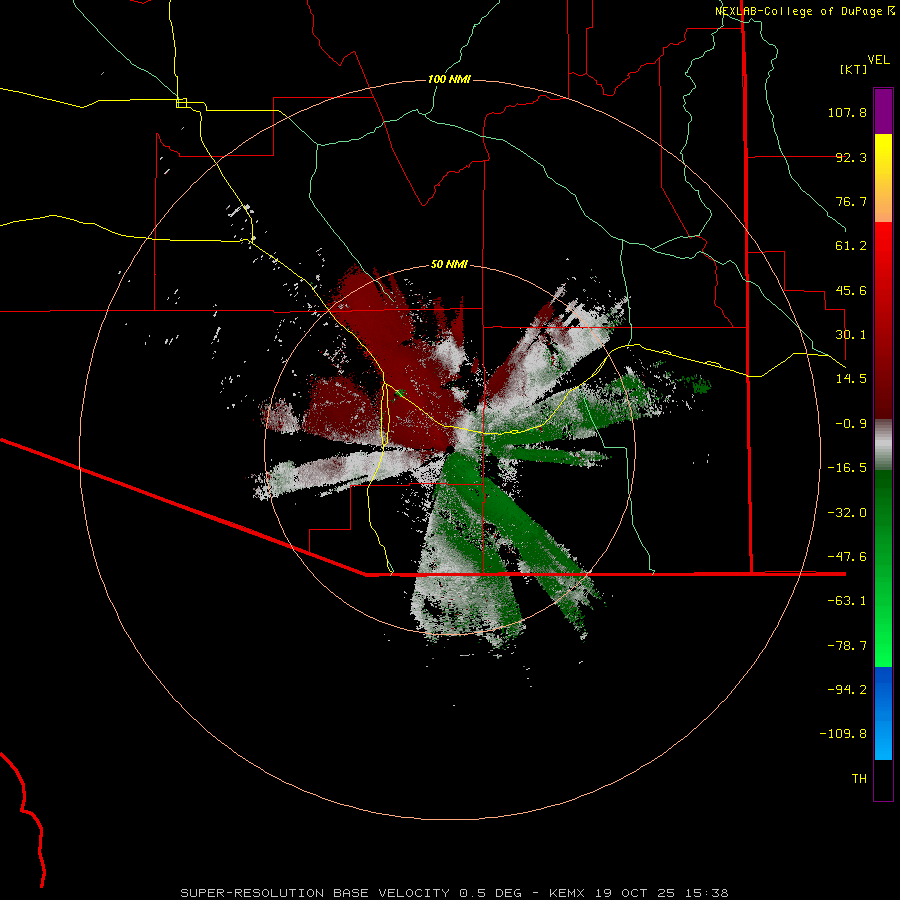Click the 14.5 legend value

[x=851, y=379]
